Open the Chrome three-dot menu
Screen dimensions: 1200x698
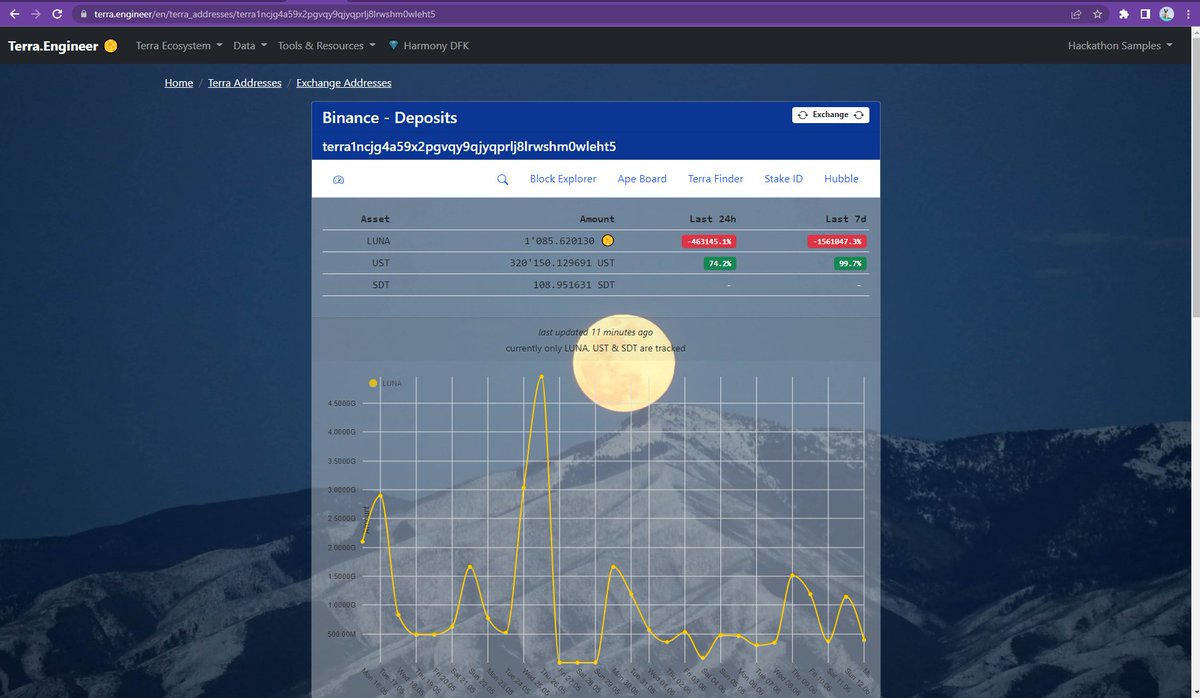coord(1187,15)
